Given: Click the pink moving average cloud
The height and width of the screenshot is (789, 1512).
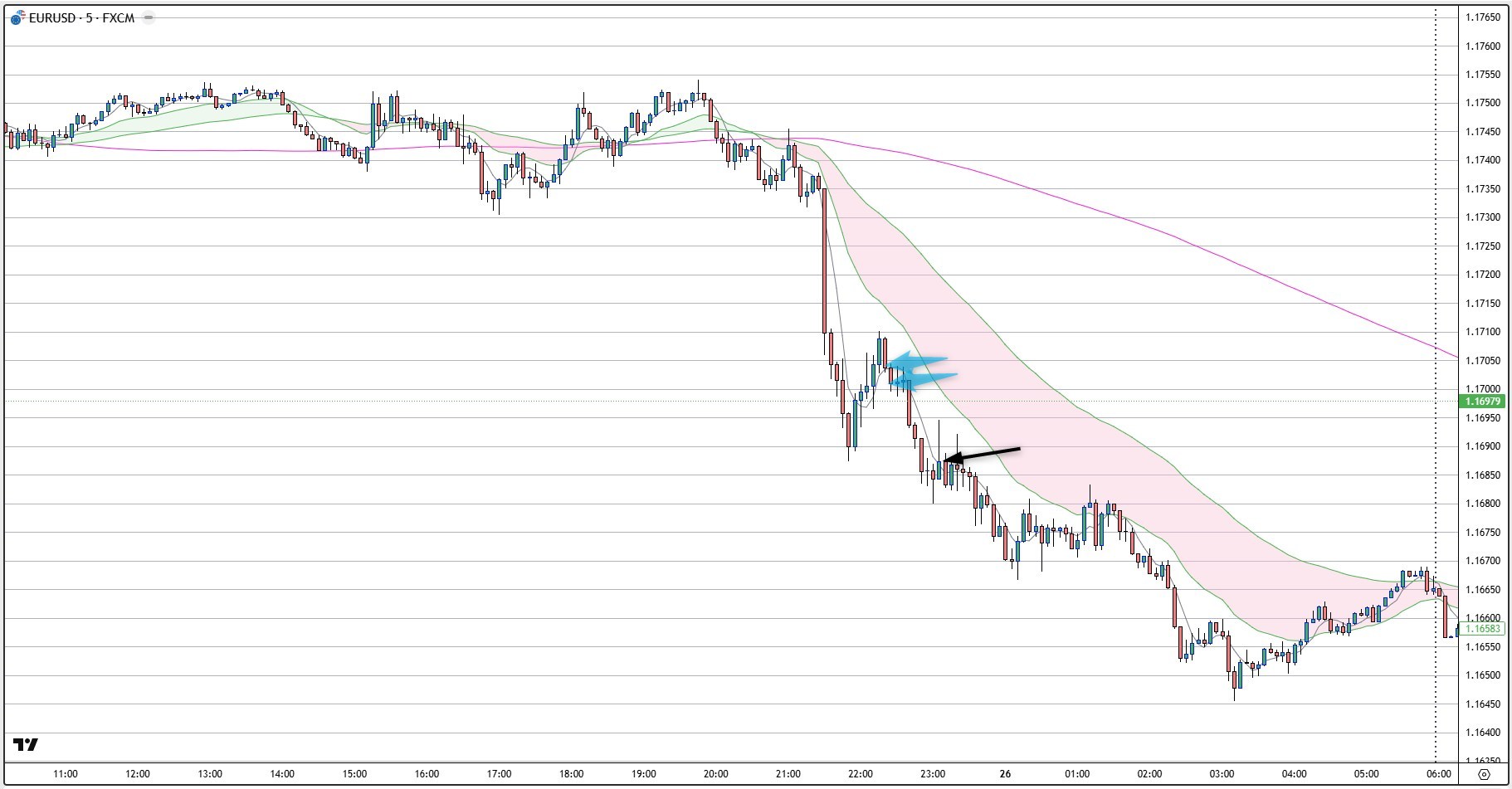Looking at the screenshot, I should click(1037, 373).
